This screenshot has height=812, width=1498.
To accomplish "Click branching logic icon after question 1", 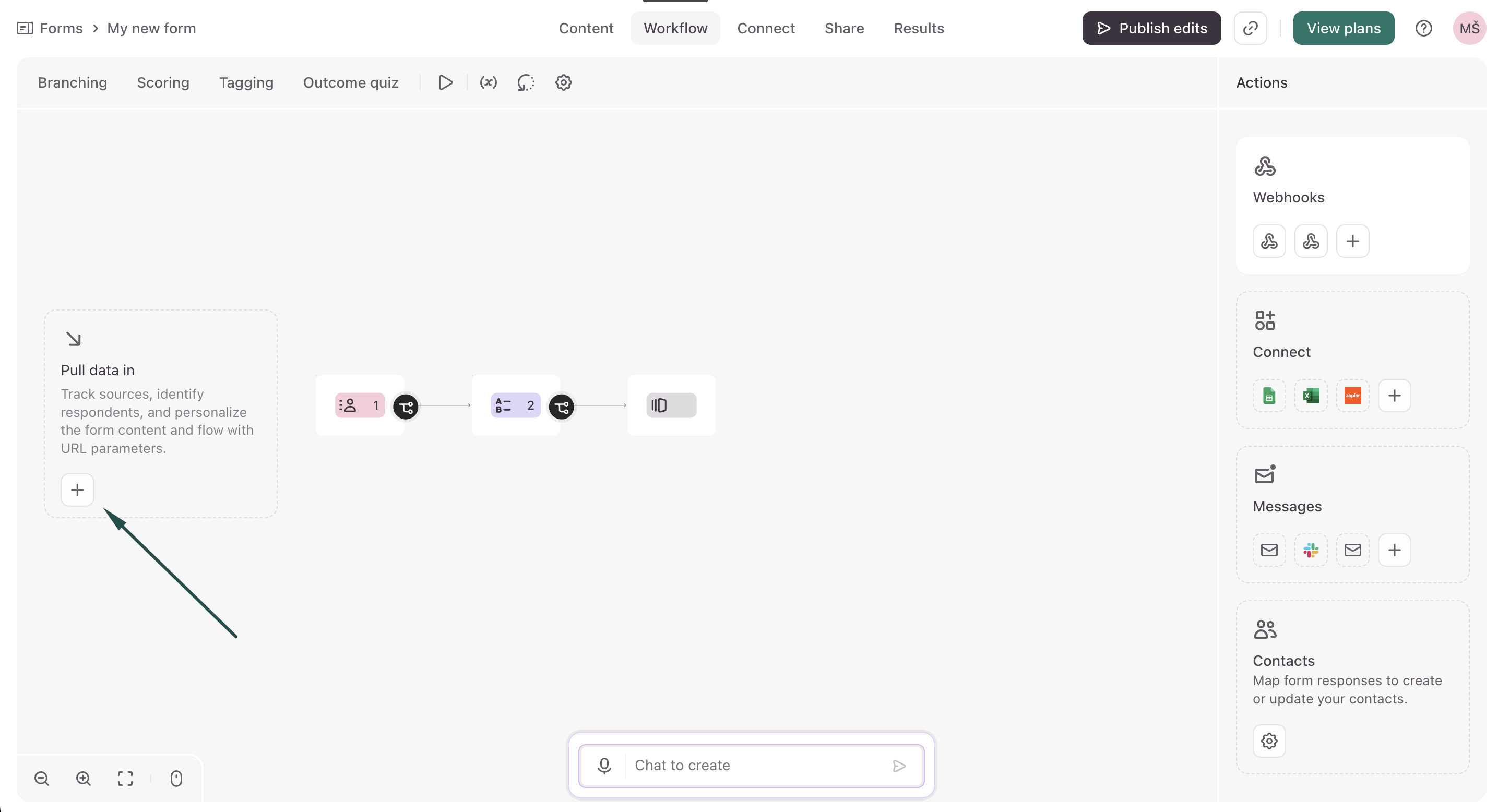I will click(x=406, y=407).
